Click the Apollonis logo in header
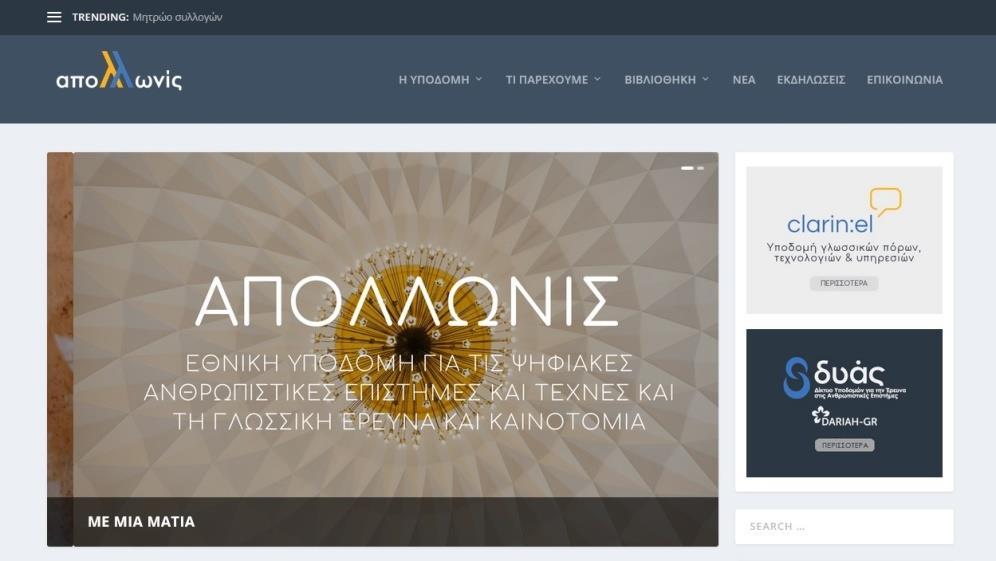Viewport: 996px width, 561px height. point(119,71)
